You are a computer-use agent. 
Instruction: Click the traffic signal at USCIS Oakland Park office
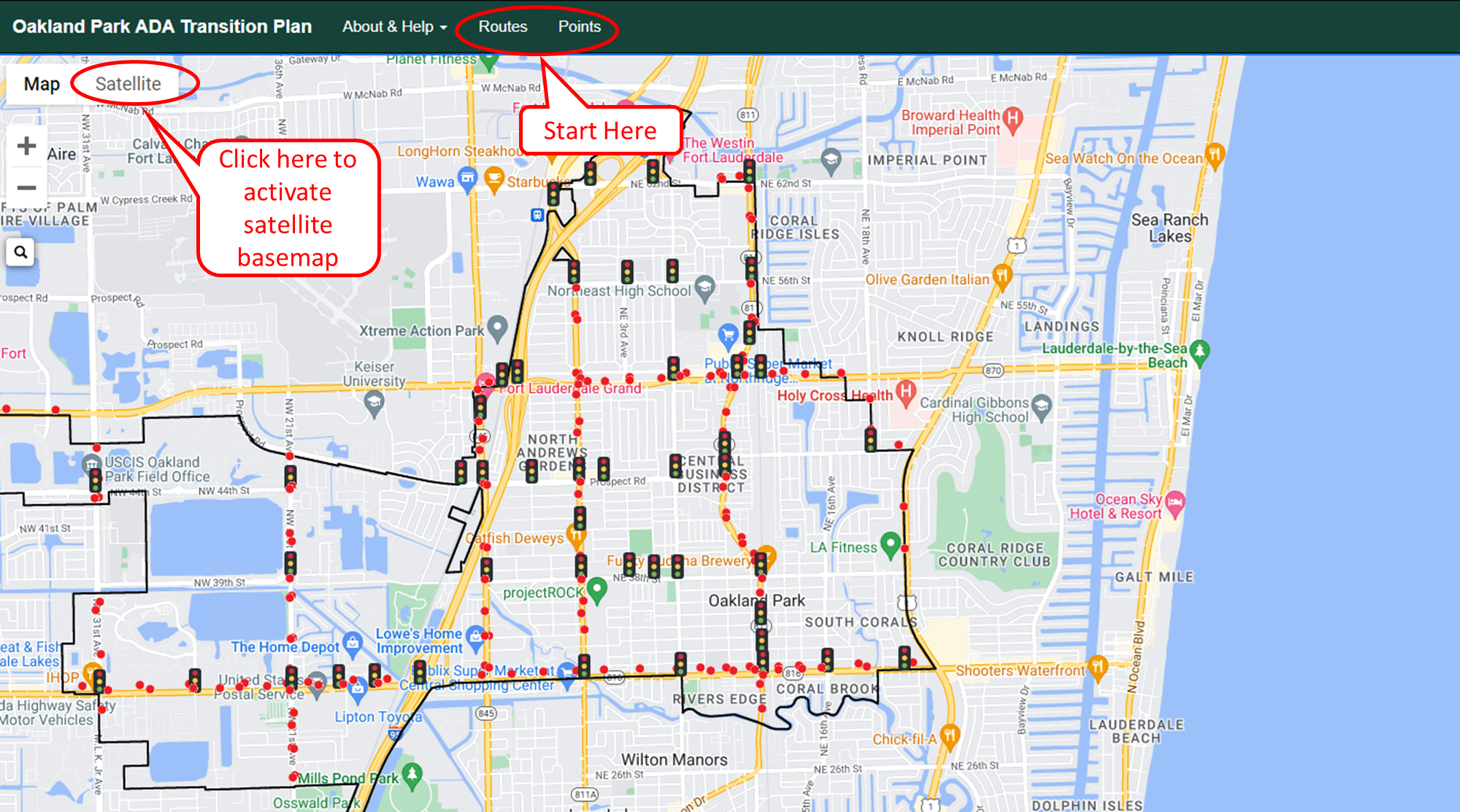click(x=96, y=482)
